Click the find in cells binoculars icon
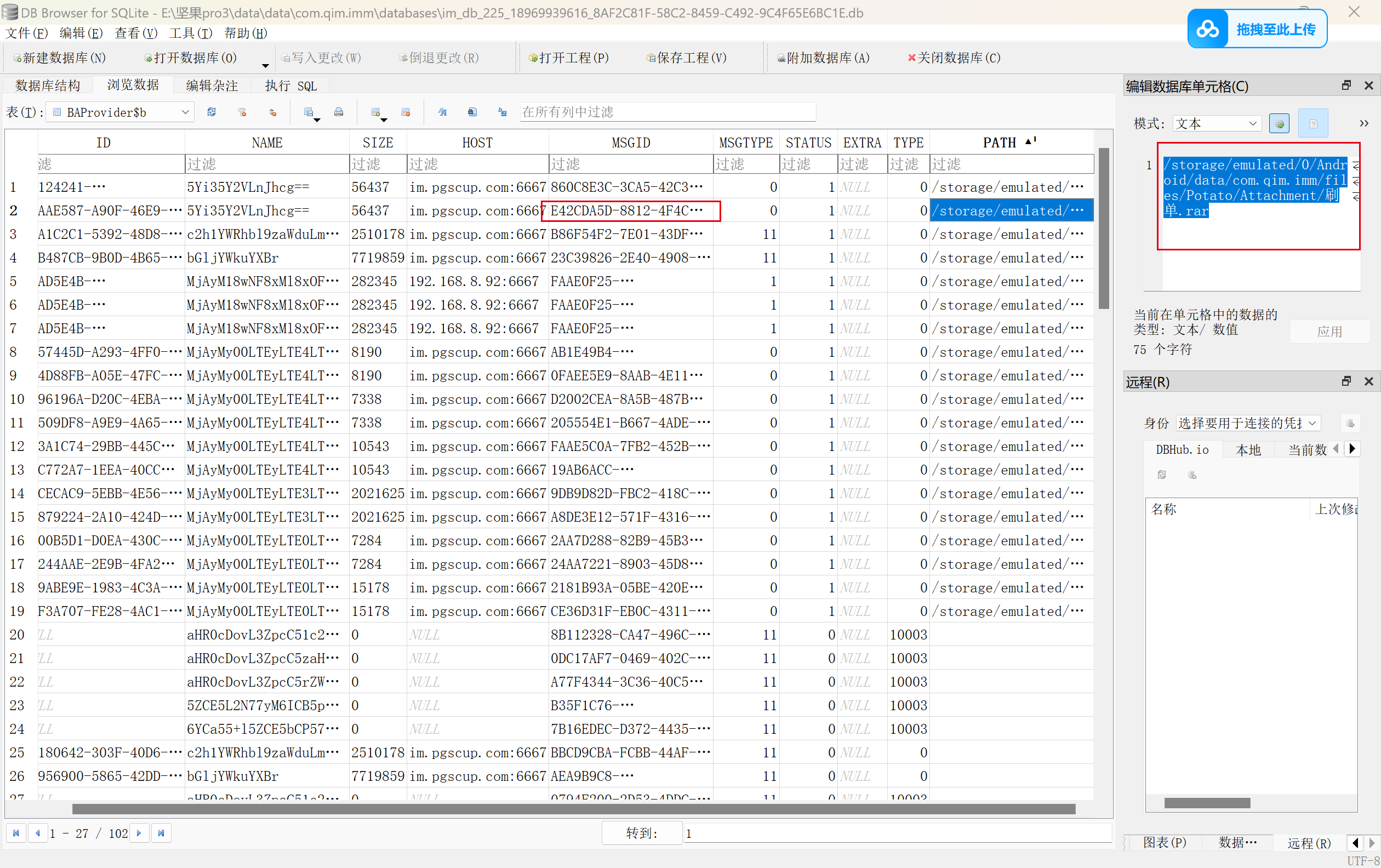Viewport: 1381px width, 868px height. 472,112
